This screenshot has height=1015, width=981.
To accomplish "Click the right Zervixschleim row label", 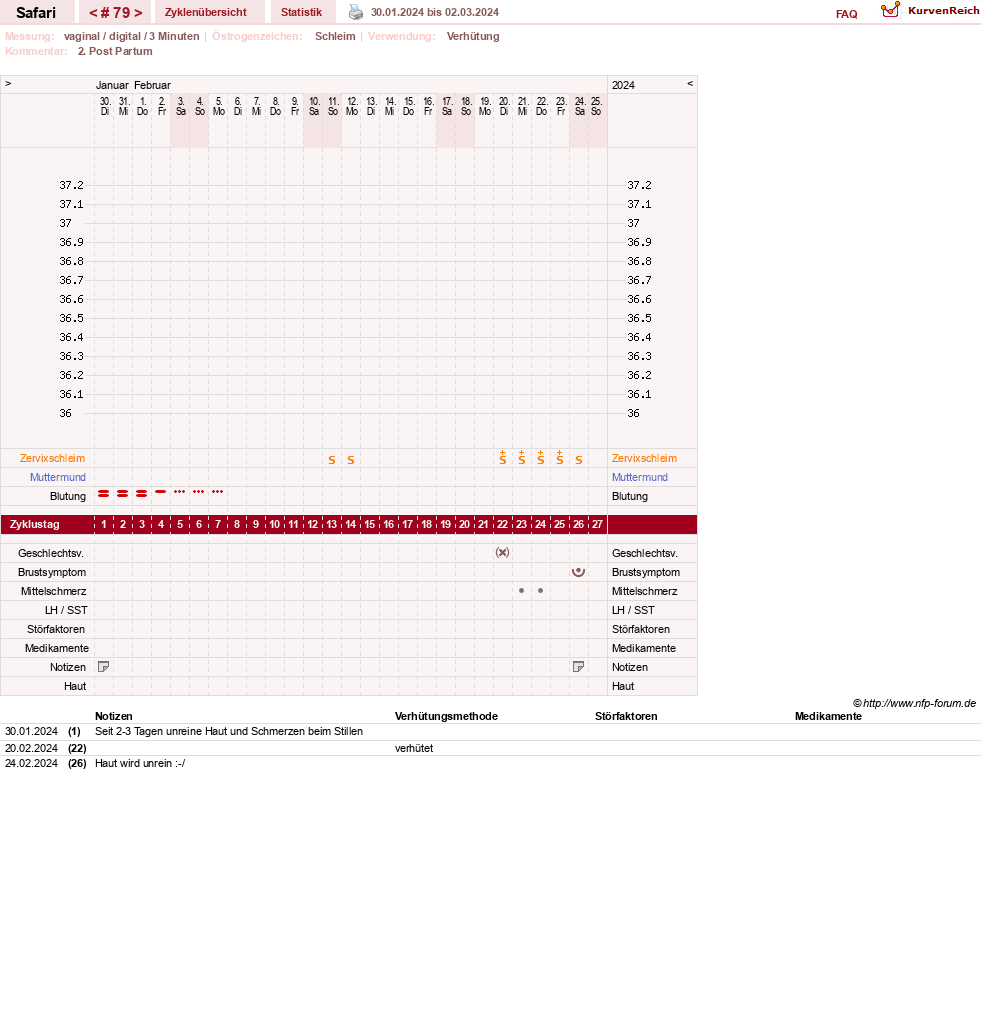I will coord(644,458).
